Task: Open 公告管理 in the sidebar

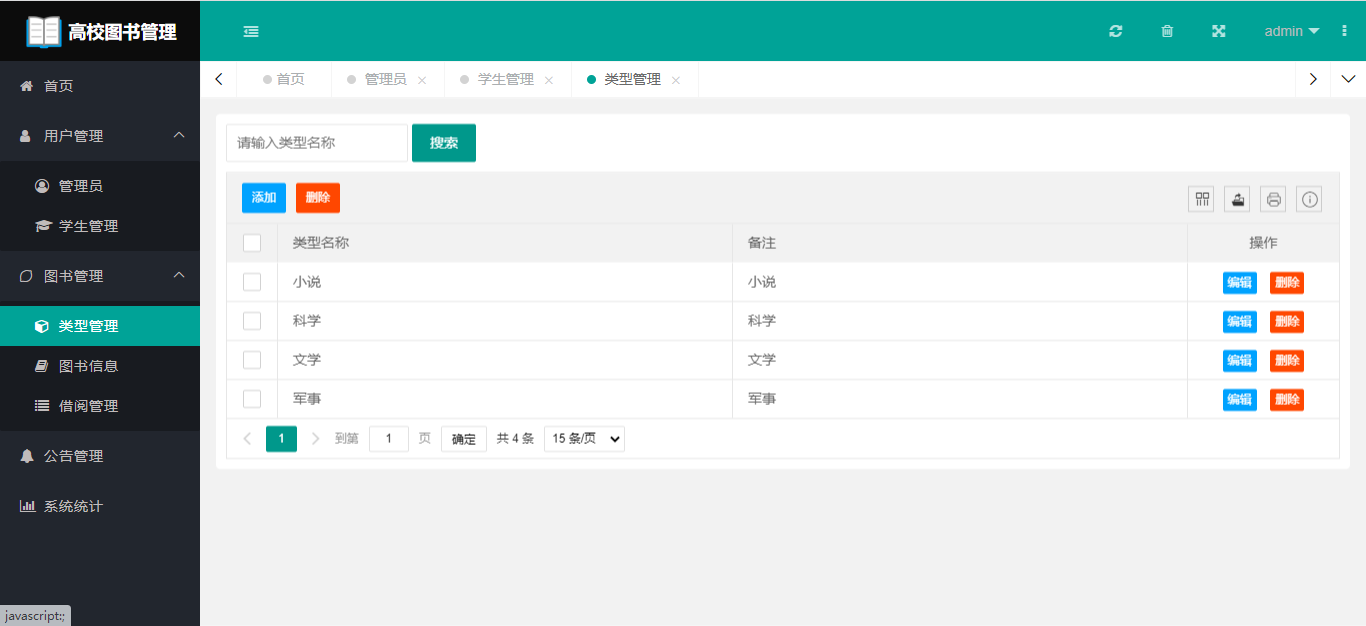Action: 100,456
